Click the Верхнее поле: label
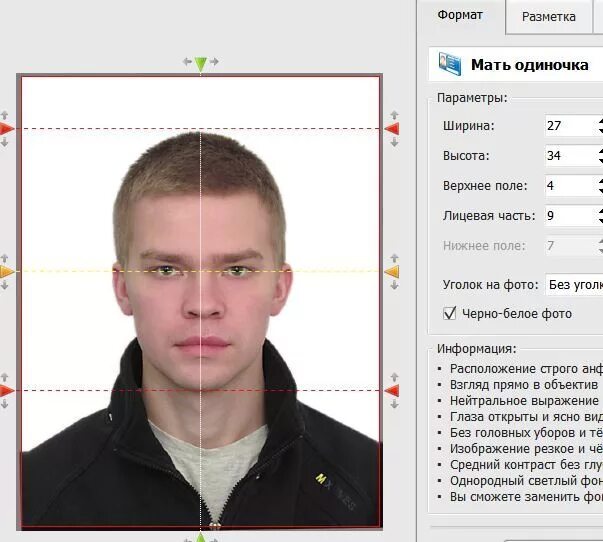This screenshot has width=603, height=542. tap(485, 186)
